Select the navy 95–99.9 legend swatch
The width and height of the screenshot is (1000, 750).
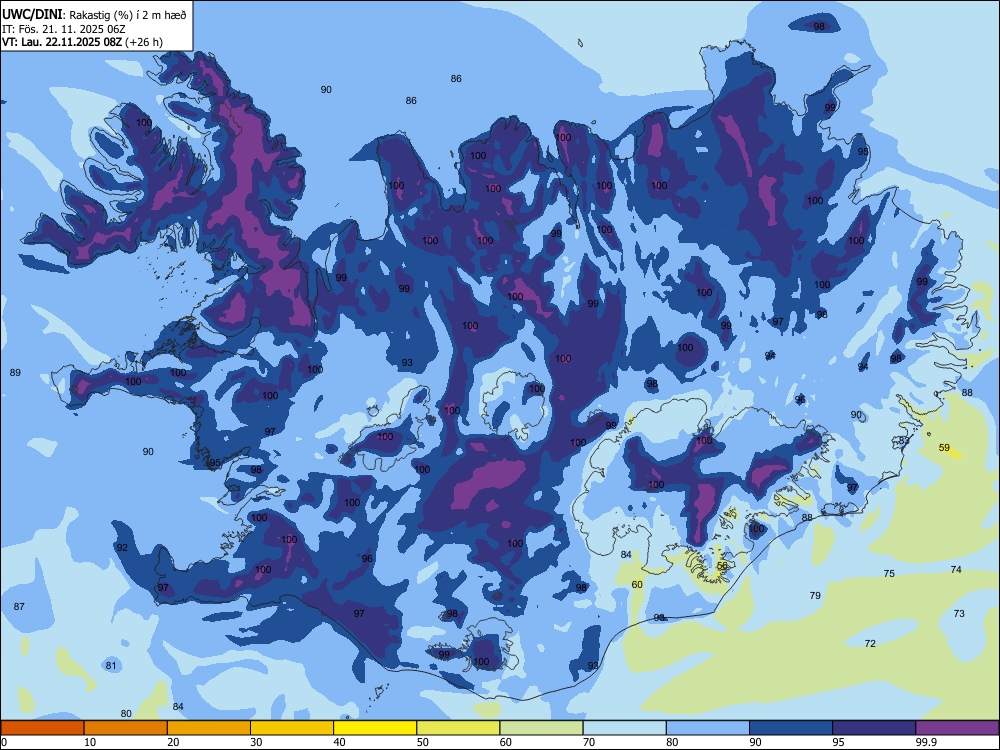pyautogui.click(x=874, y=728)
